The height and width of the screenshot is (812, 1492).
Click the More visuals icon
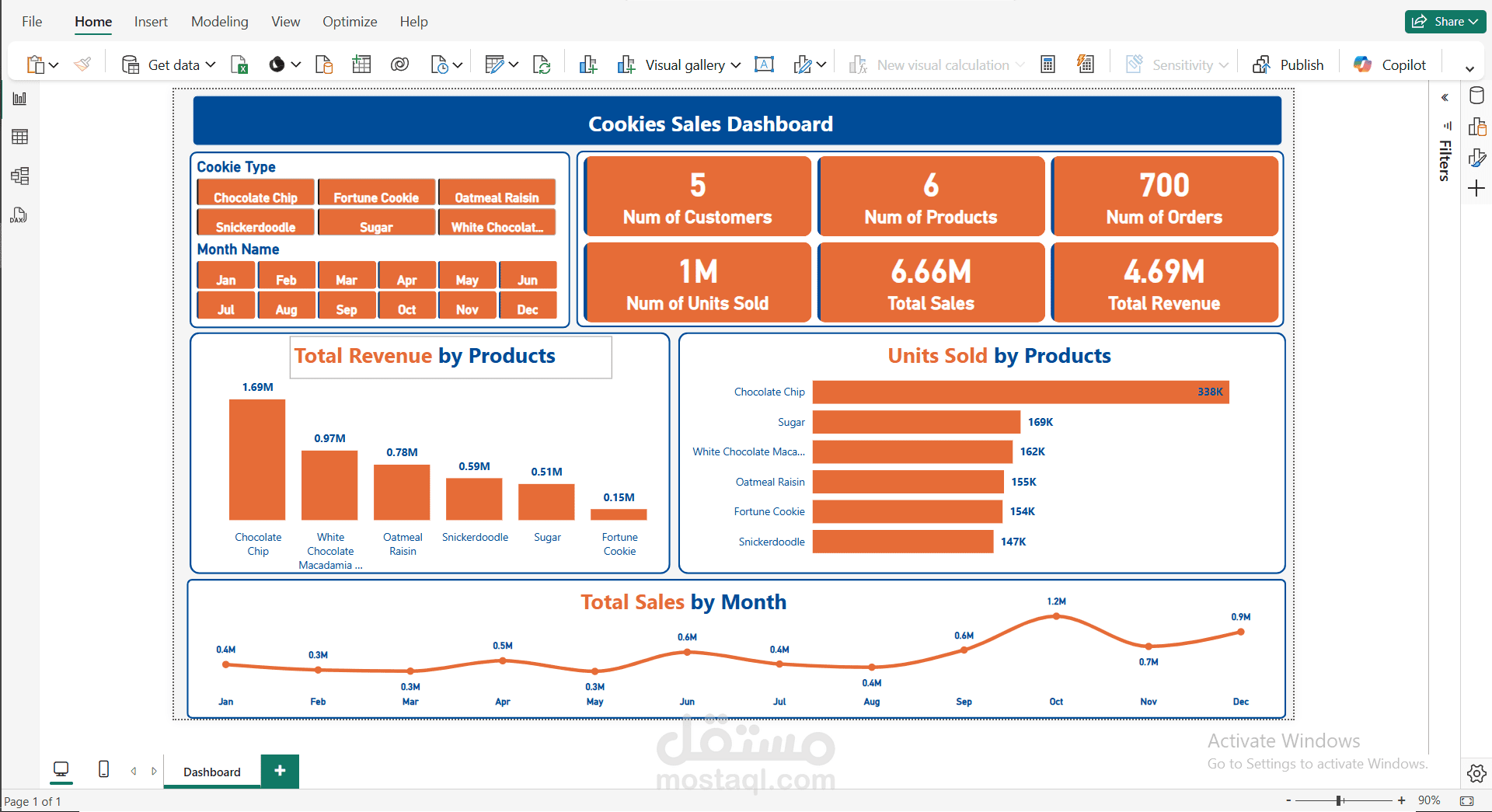(803, 64)
